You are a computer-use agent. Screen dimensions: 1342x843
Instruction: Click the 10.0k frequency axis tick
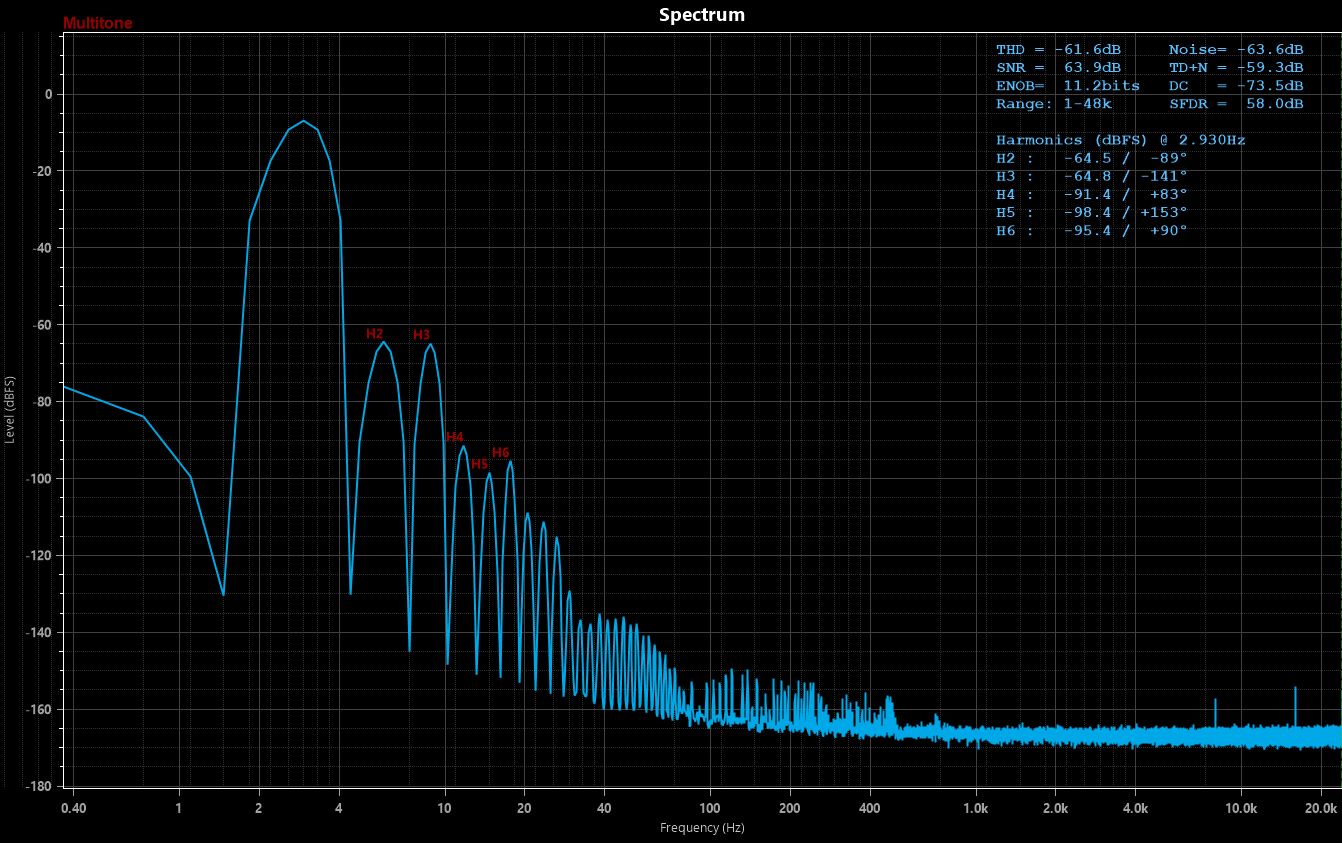coord(1241,807)
